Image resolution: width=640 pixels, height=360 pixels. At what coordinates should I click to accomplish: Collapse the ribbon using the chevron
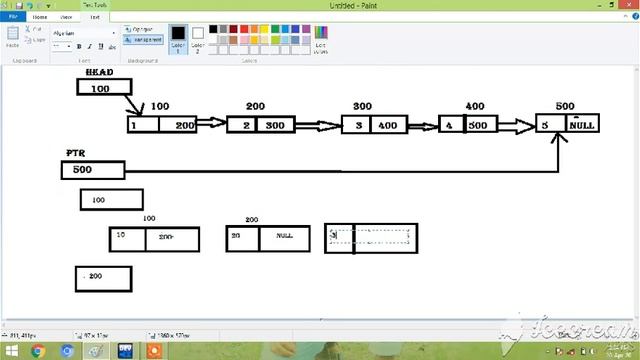tap(625, 16)
